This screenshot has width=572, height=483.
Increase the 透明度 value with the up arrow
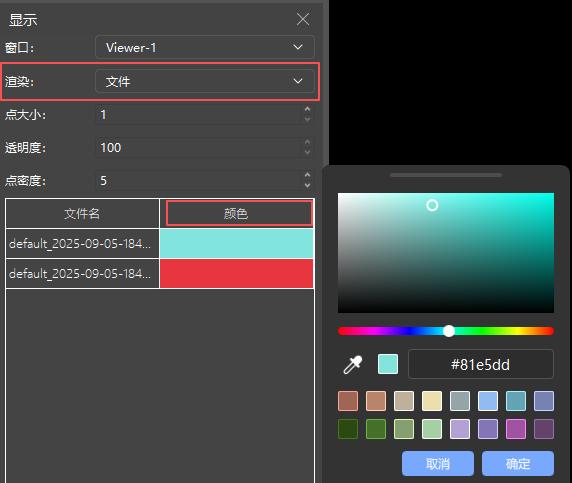[307, 142]
